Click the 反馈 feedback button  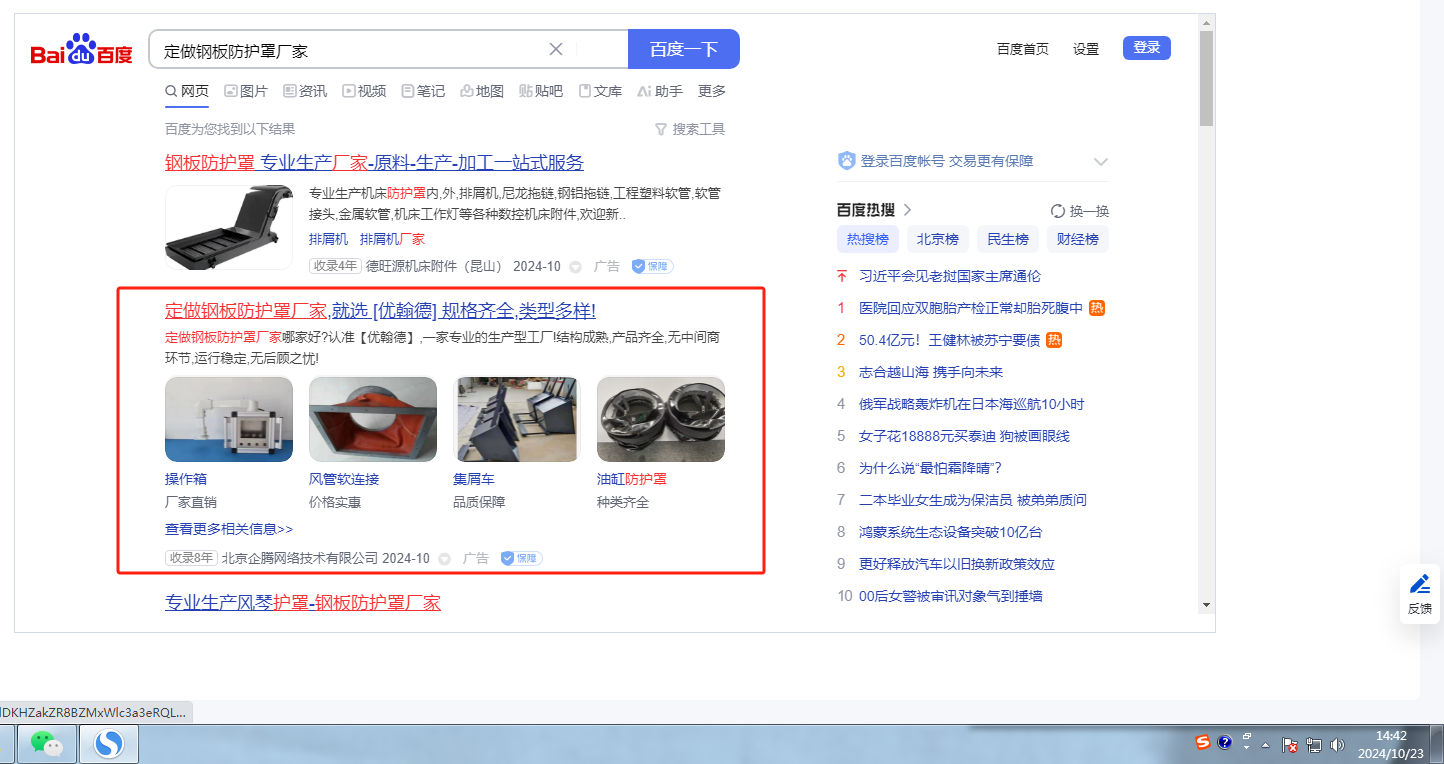coord(1420,594)
